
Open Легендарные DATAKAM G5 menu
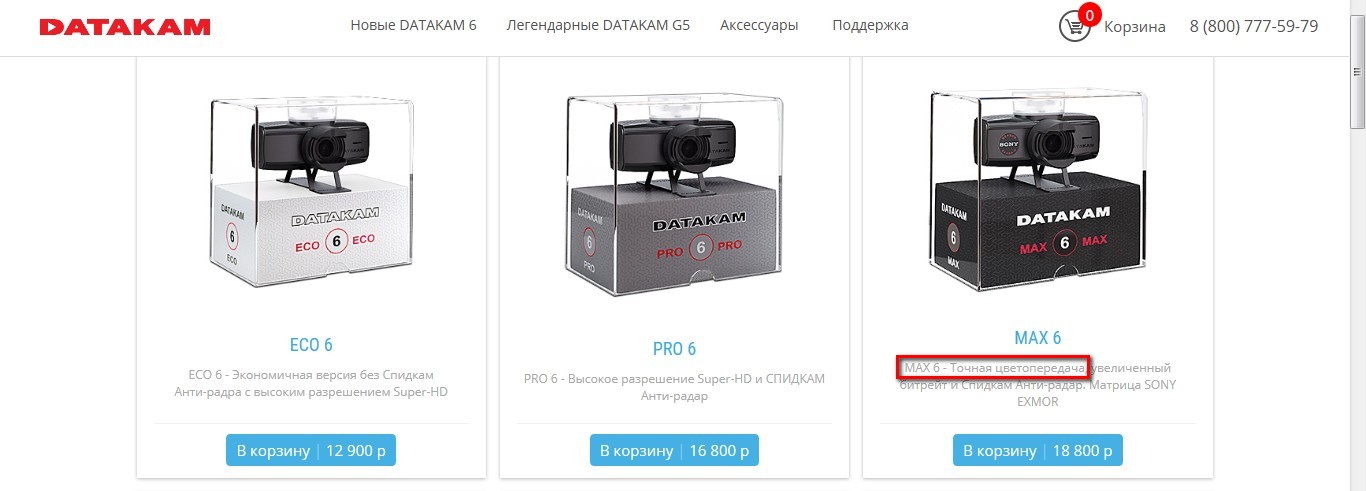click(x=598, y=25)
